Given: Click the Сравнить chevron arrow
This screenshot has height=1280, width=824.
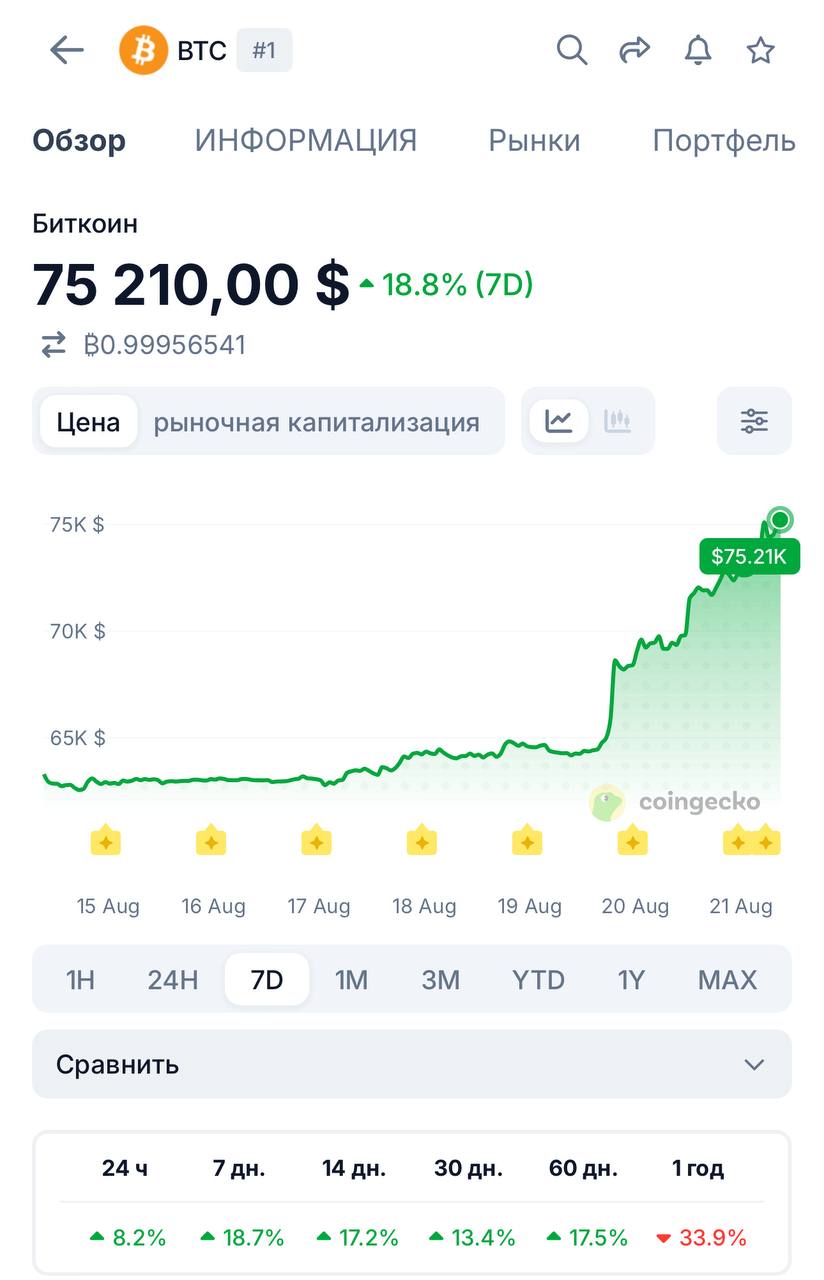Looking at the screenshot, I should tap(754, 1065).
